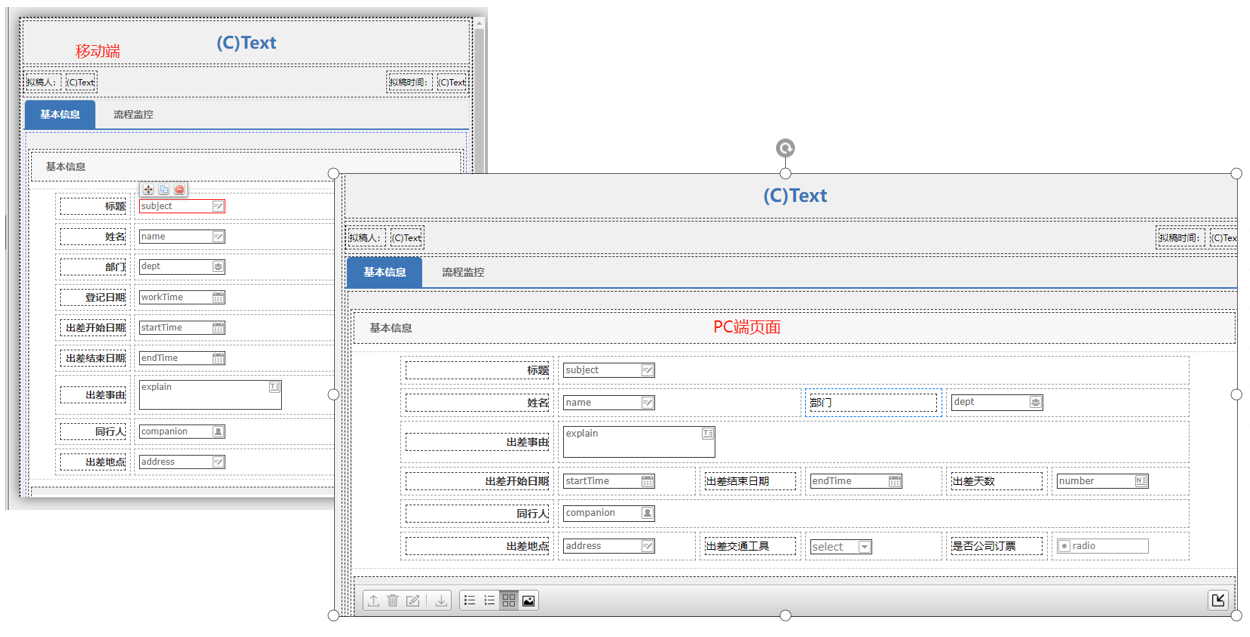Screen dimensions: 1250x637
Task: Switch to bulleted list view in bottom toolbar
Action: (470, 600)
